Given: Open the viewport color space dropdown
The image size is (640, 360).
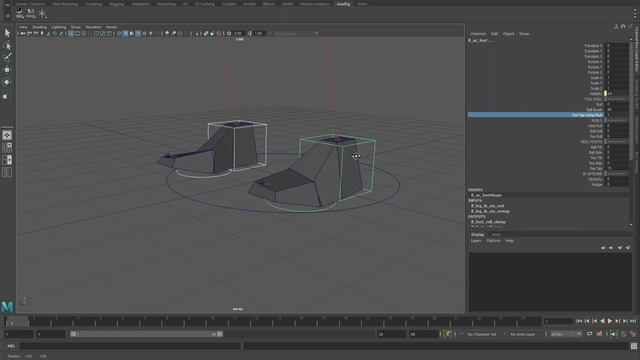Looking at the screenshot, I should pyautogui.click(x=296, y=33).
